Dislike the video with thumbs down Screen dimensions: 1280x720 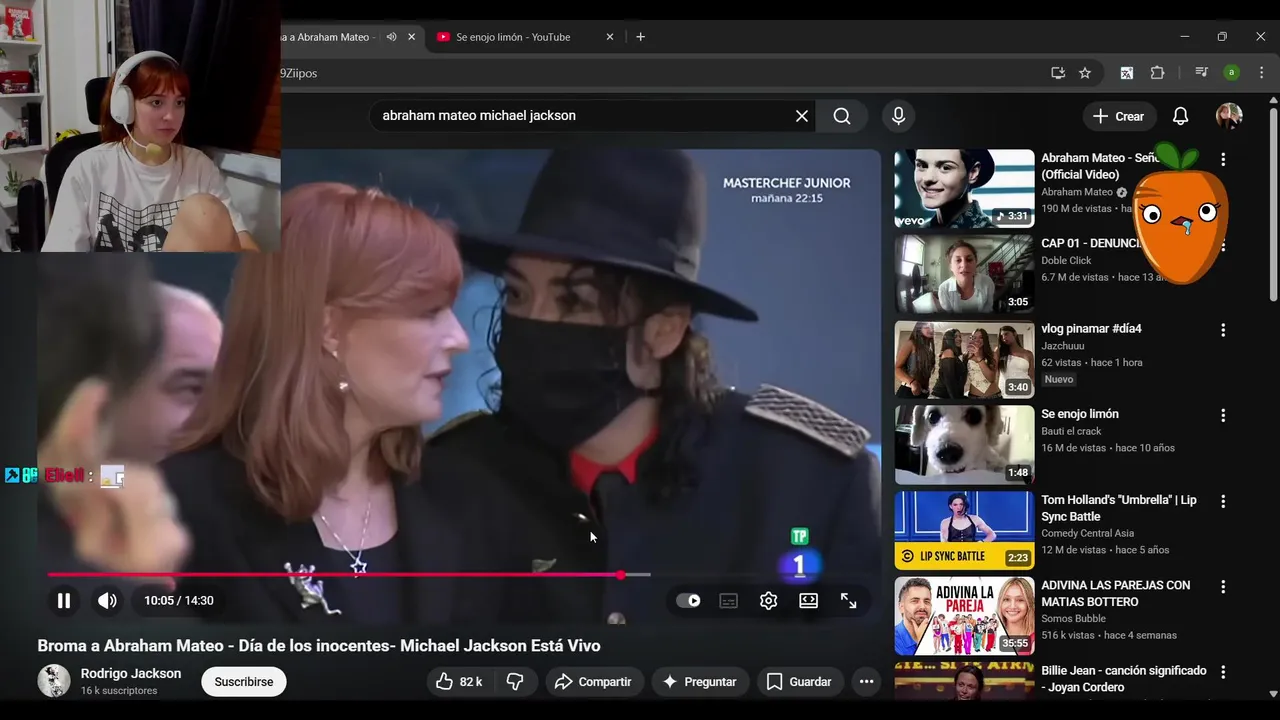pyautogui.click(x=515, y=682)
